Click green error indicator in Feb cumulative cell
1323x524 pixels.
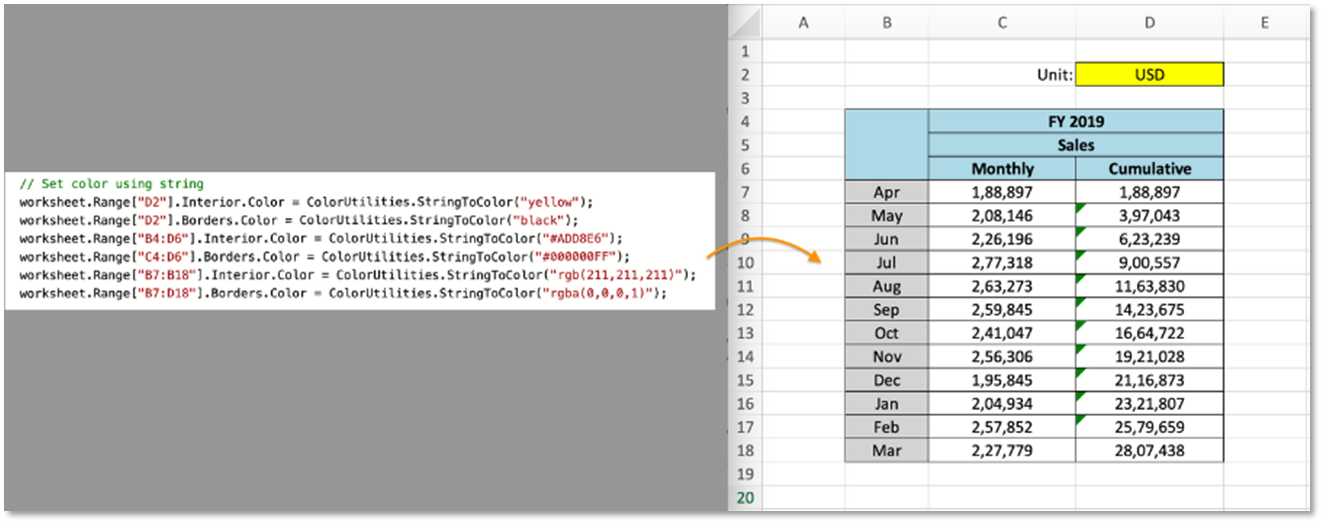coord(1081,420)
